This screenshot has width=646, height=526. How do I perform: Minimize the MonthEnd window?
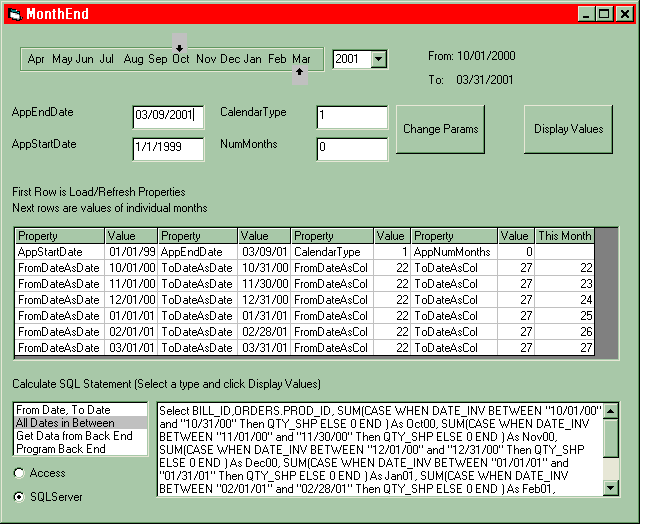coord(585,14)
